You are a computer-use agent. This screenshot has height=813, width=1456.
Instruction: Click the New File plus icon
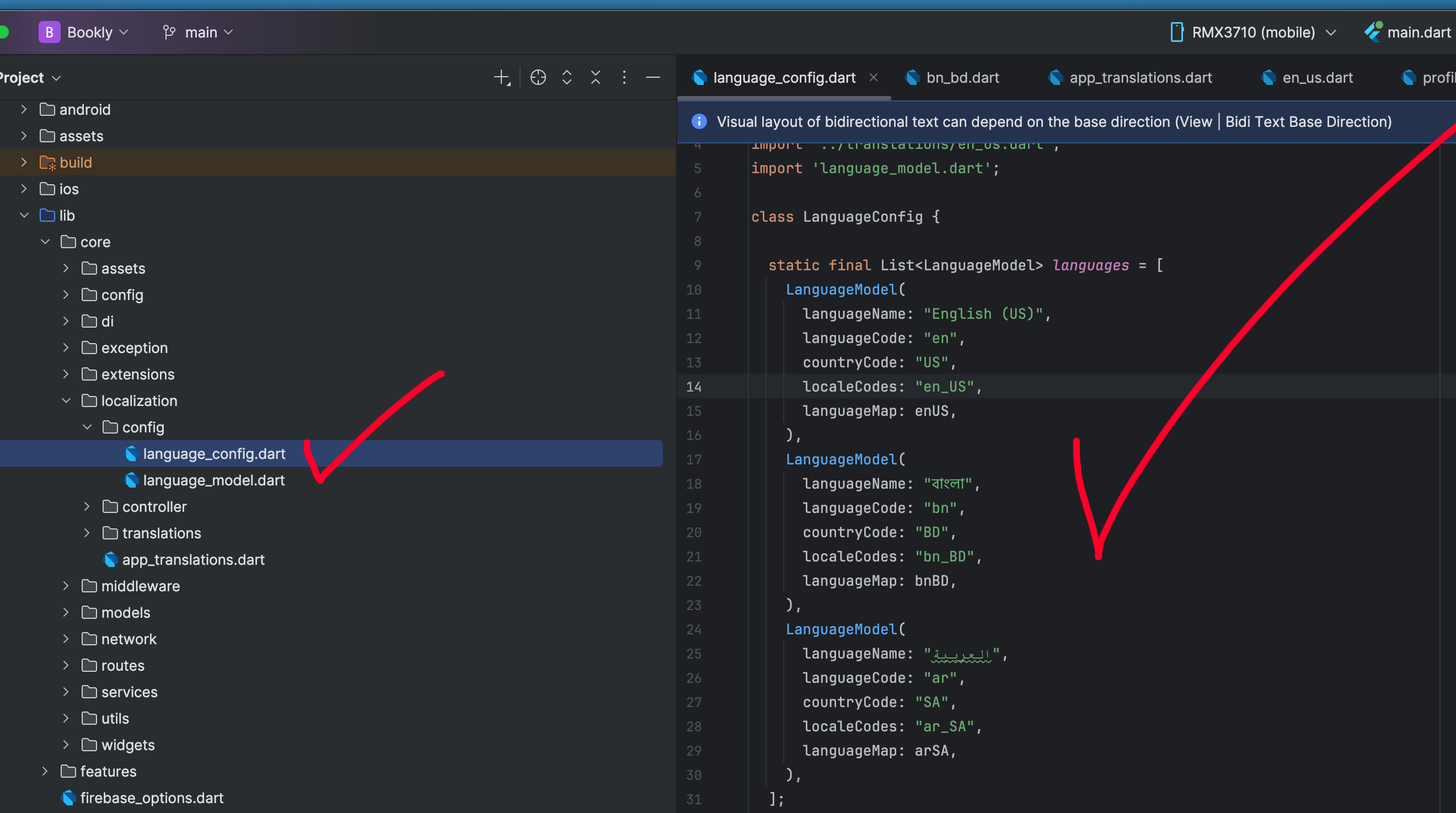502,77
